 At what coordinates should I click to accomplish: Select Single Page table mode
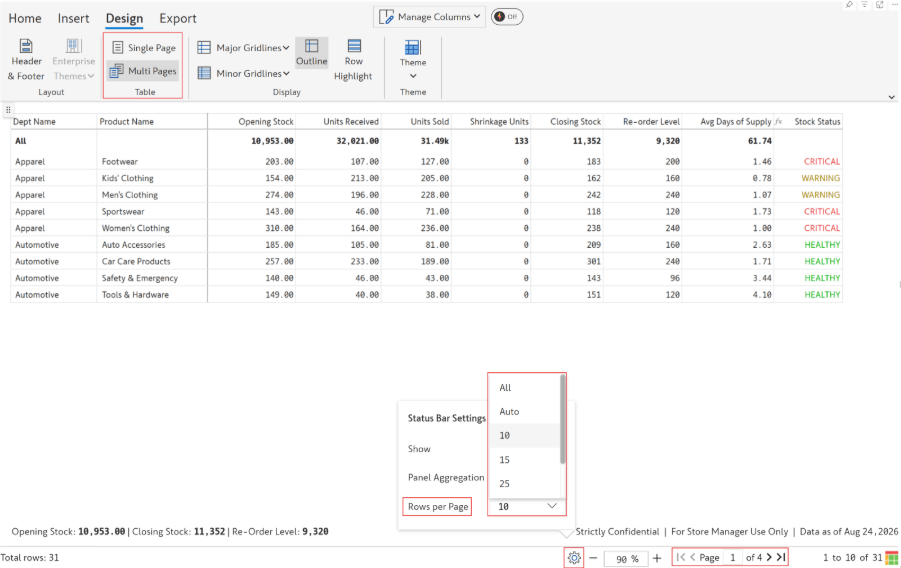144,48
